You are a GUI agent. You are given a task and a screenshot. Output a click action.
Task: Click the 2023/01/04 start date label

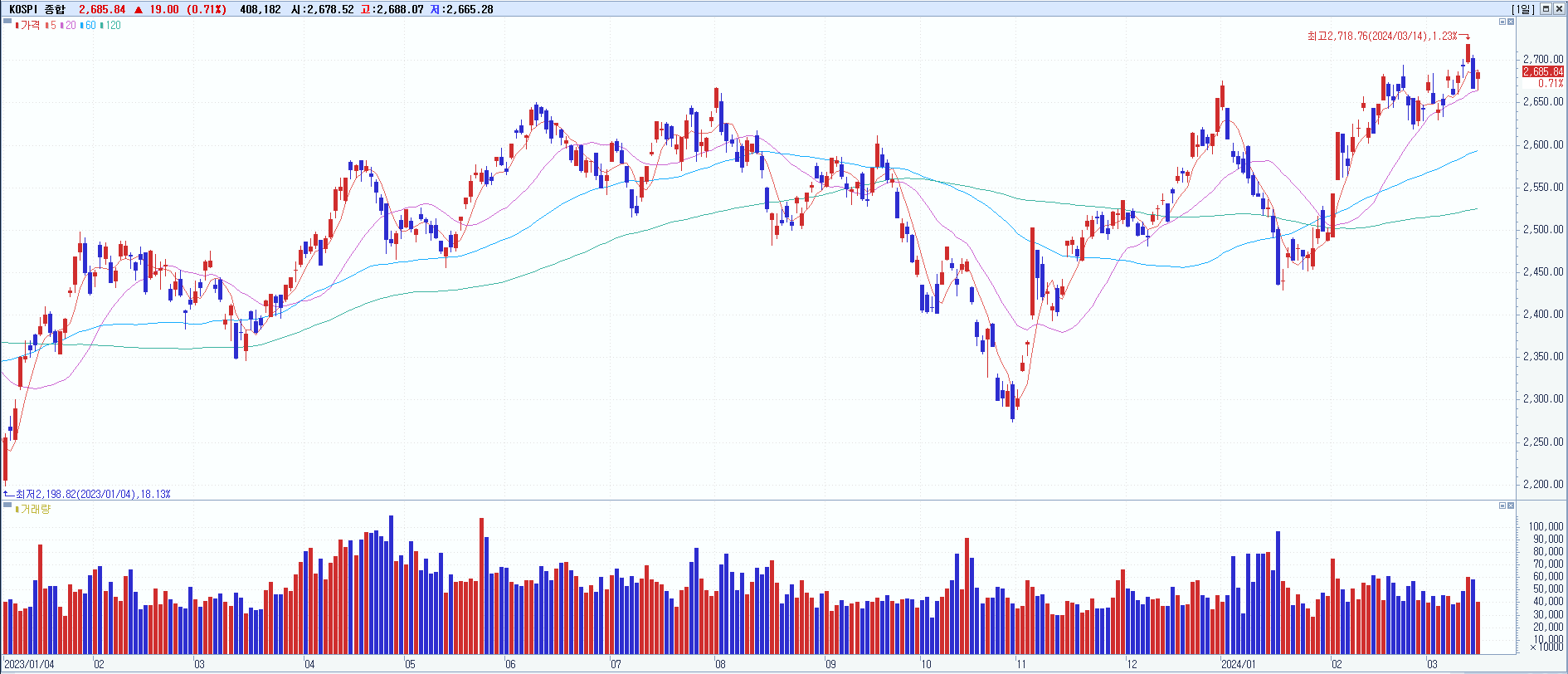[30, 664]
